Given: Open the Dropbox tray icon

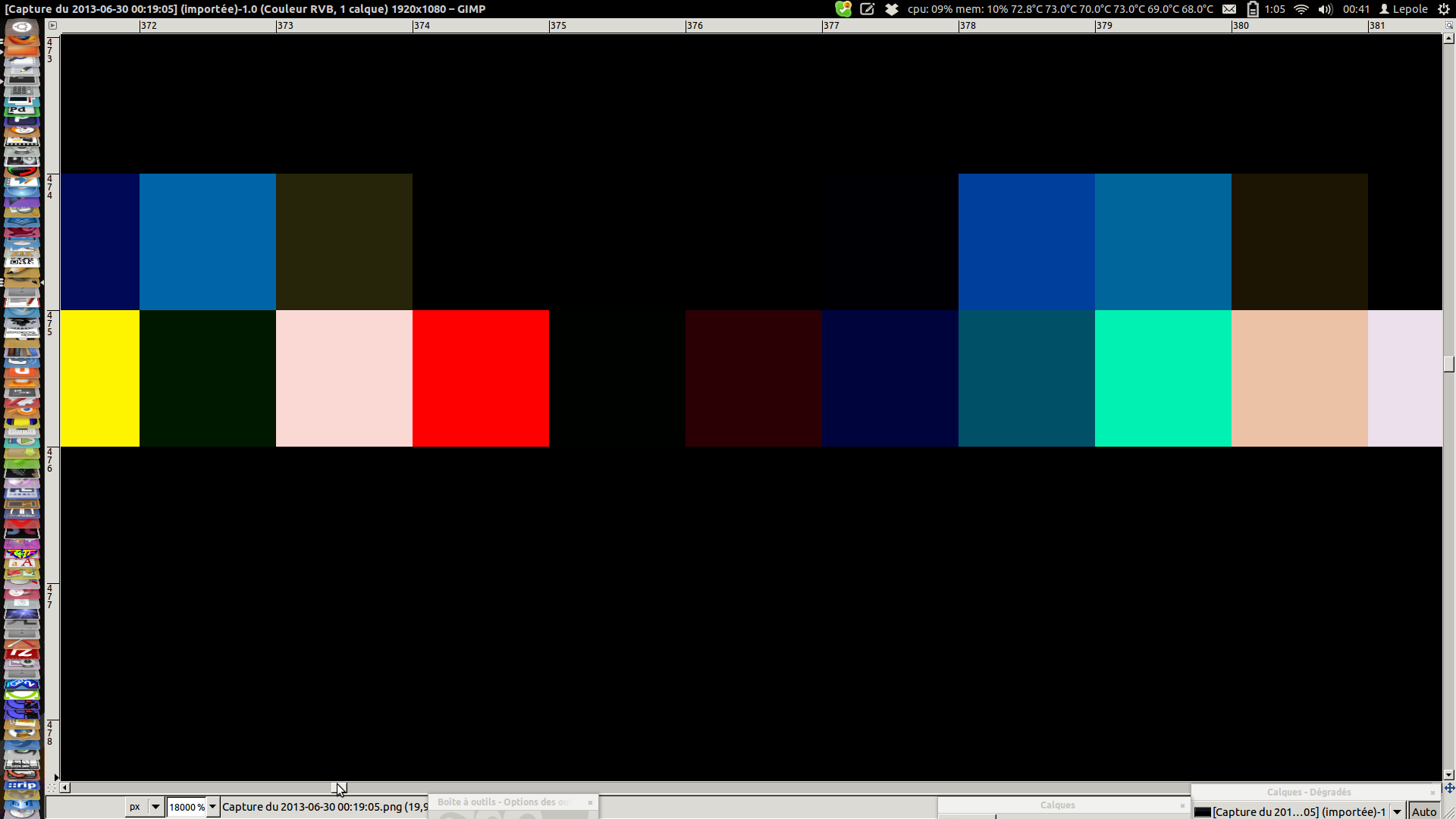Looking at the screenshot, I should (x=892, y=9).
